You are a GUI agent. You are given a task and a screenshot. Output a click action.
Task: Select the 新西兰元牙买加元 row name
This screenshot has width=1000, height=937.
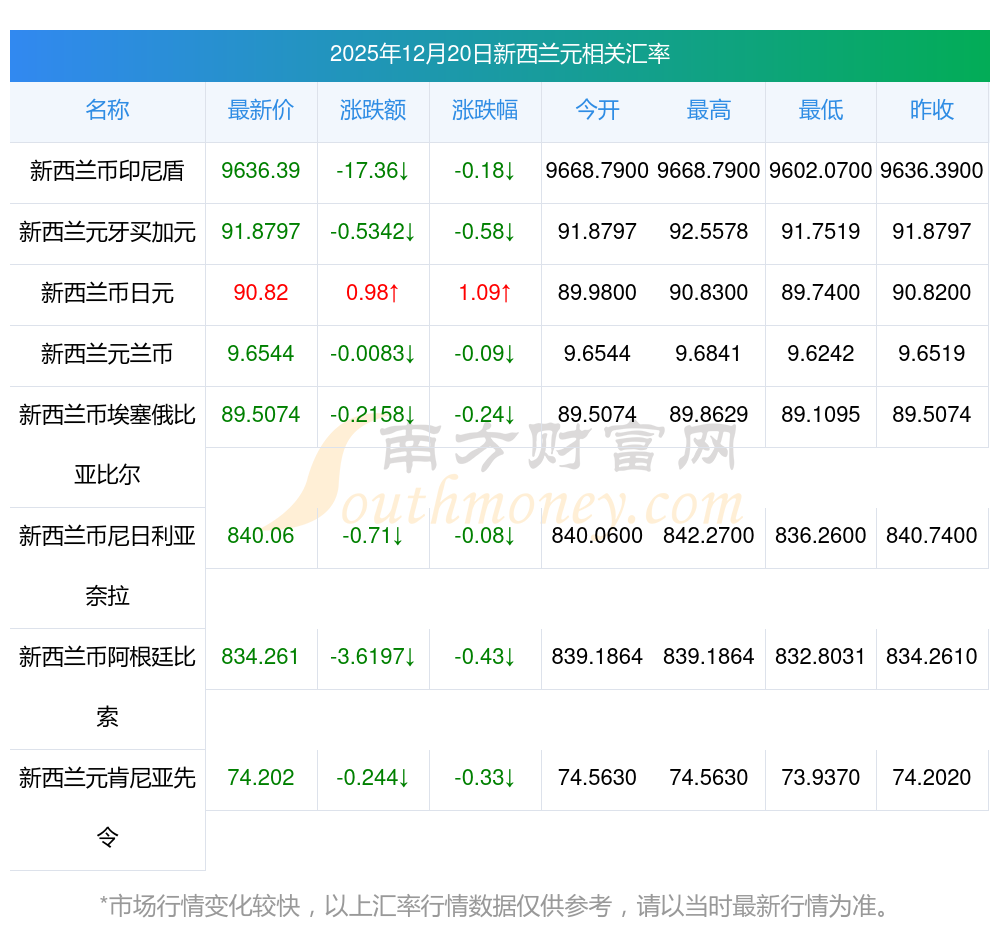point(107,232)
